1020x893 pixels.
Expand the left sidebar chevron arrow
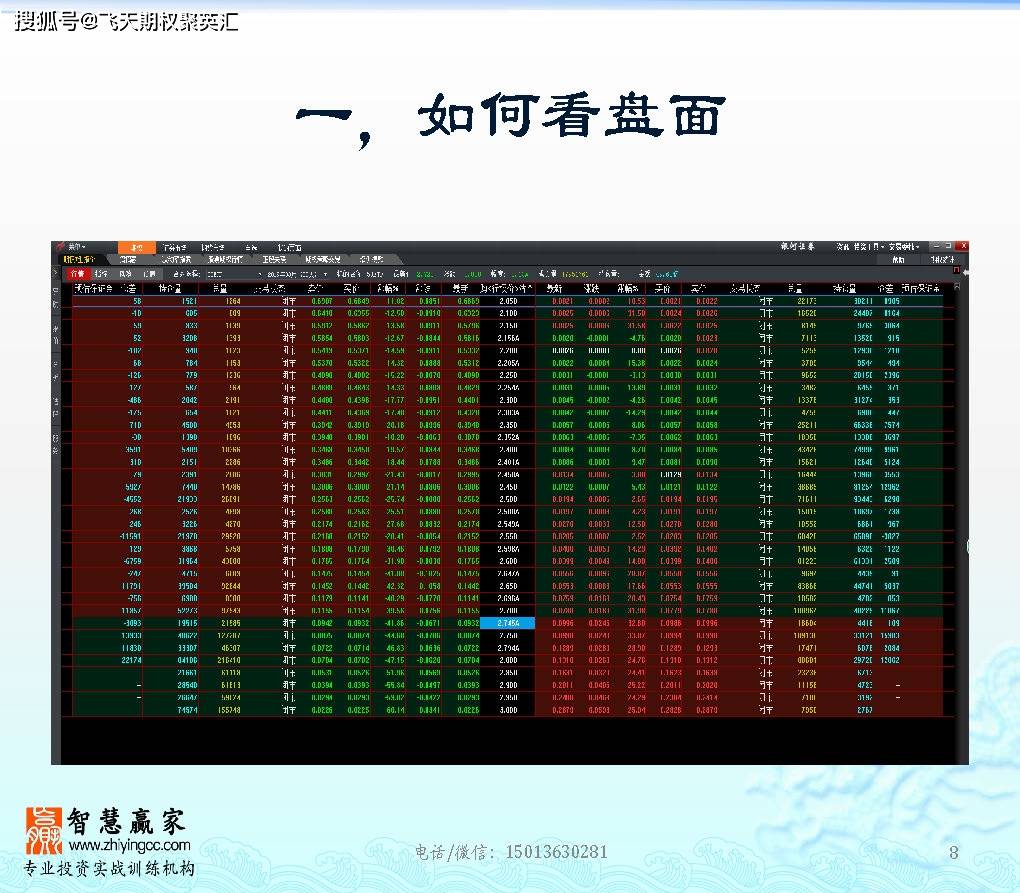tap(56, 273)
